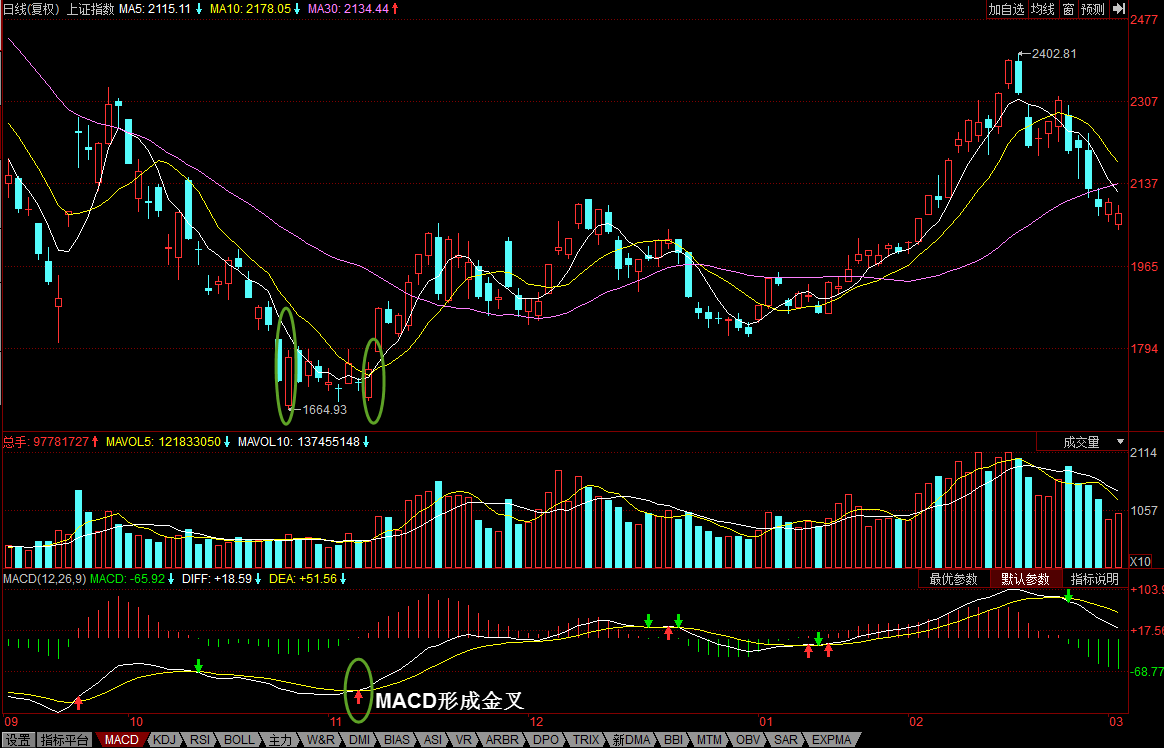Select the MTM tab
The image size is (1164, 748).
[710, 740]
